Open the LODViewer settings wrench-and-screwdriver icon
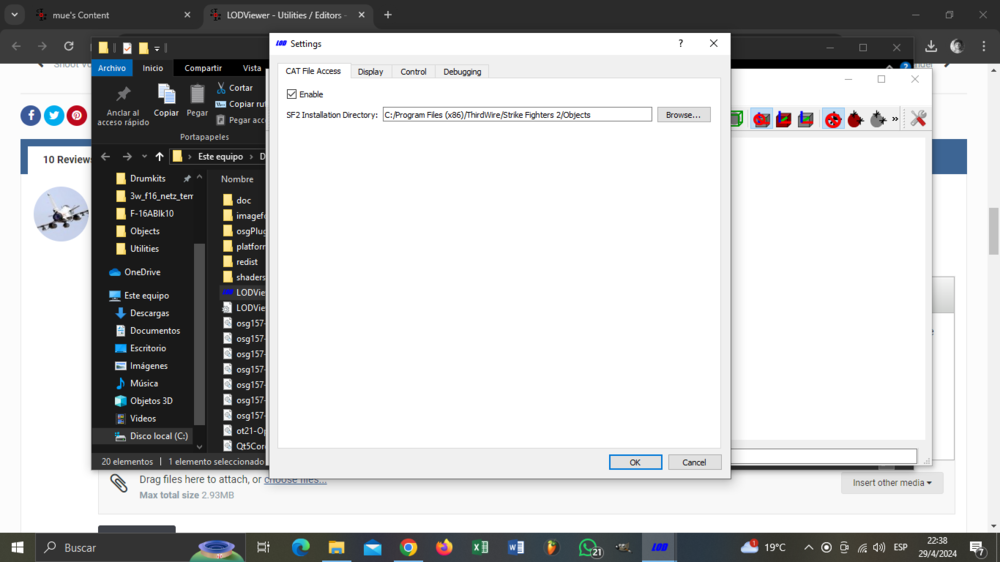This screenshot has width=1000, height=562. pos(918,119)
